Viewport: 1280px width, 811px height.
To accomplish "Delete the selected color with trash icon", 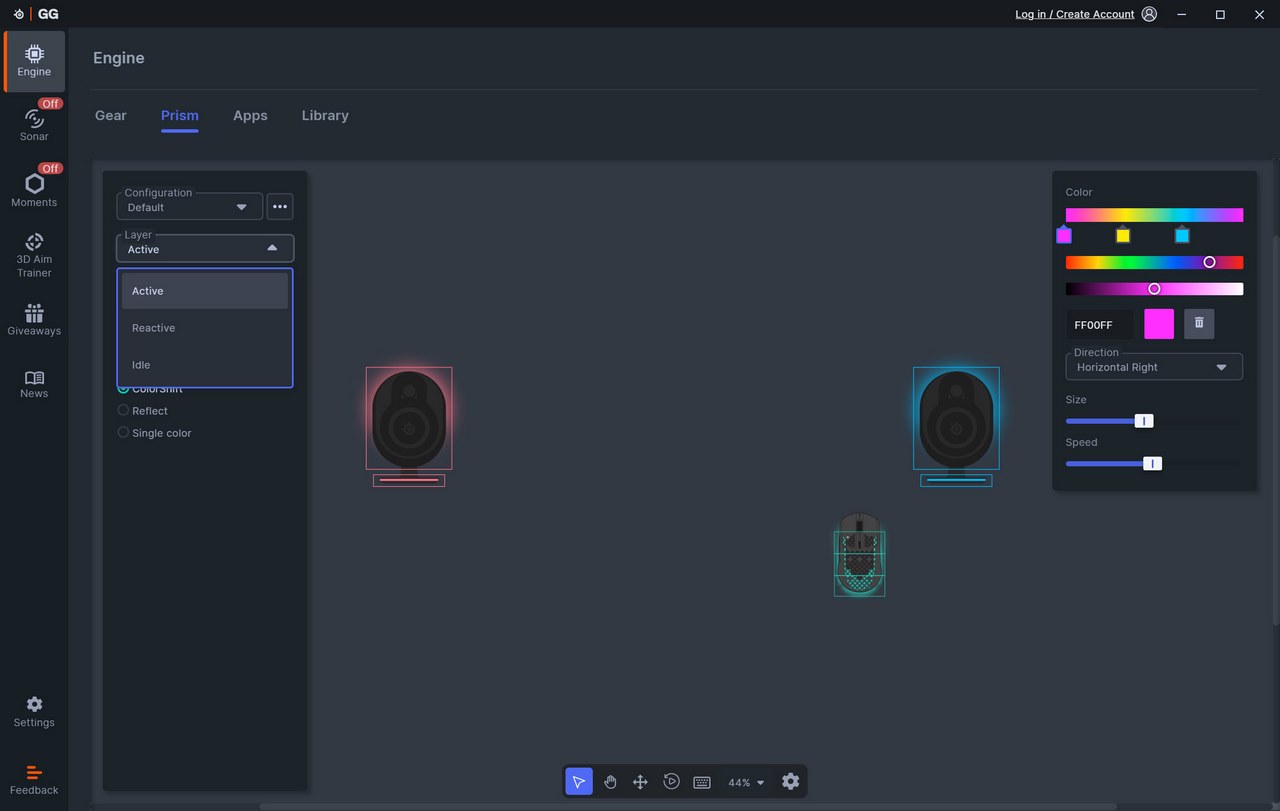I will click(x=1199, y=323).
